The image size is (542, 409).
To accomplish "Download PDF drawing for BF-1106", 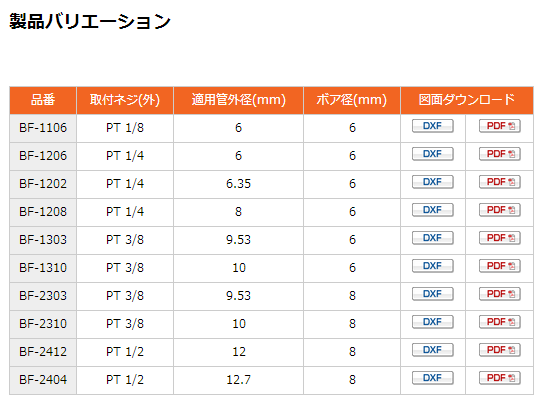I will tap(499, 126).
